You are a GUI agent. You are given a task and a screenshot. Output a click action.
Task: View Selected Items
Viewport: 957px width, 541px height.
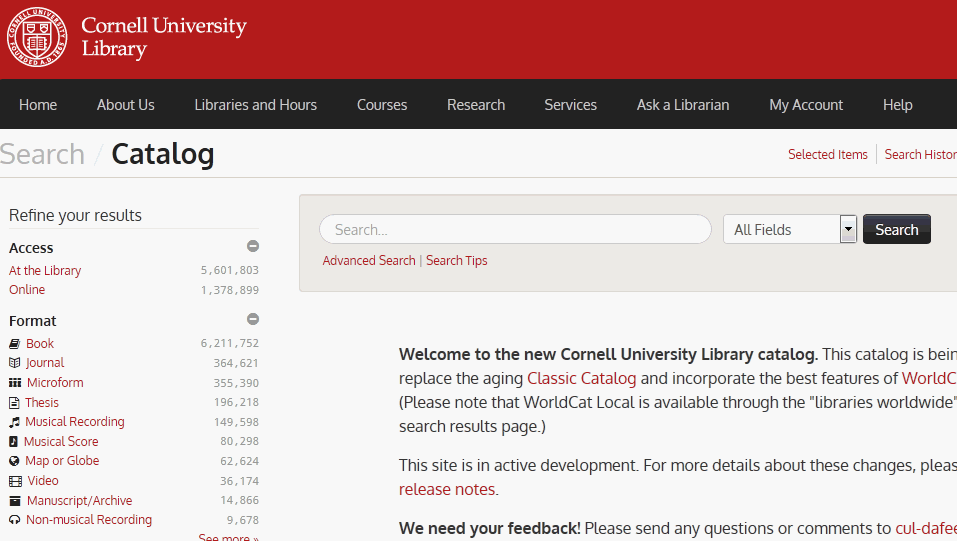pos(828,154)
